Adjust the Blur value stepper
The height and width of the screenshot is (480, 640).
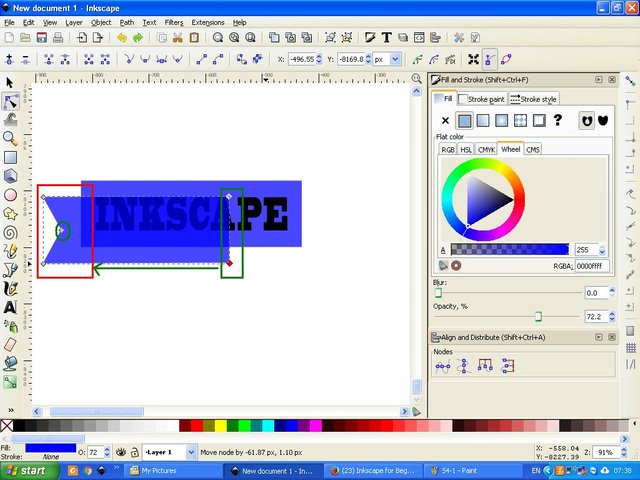coord(612,292)
